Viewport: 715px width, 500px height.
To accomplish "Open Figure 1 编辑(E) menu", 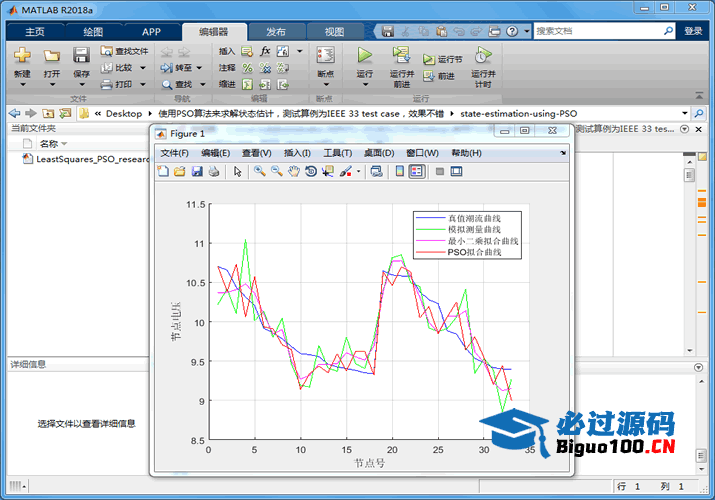I will click(215, 153).
